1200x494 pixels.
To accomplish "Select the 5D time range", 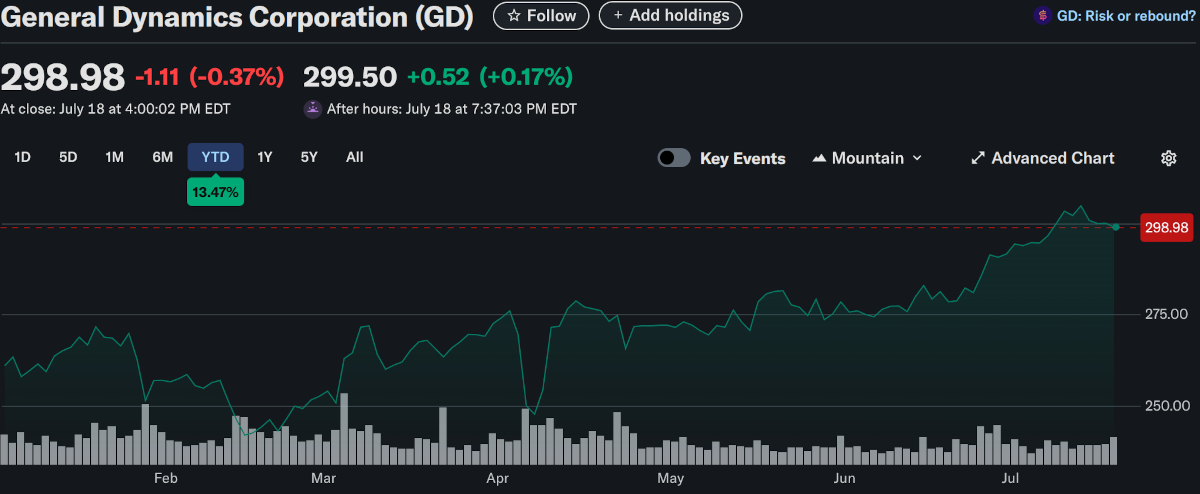I will pos(68,157).
